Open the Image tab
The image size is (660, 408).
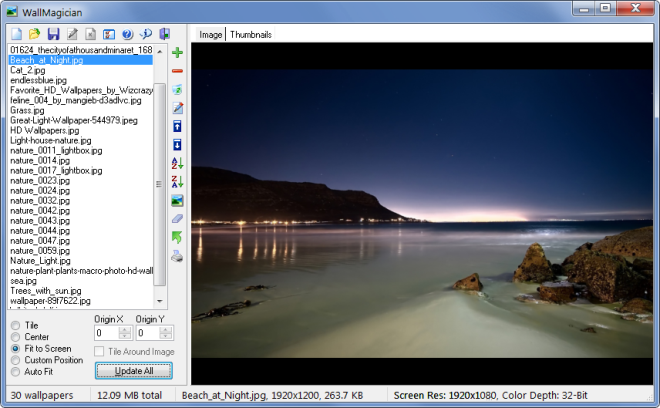pyautogui.click(x=210, y=34)
